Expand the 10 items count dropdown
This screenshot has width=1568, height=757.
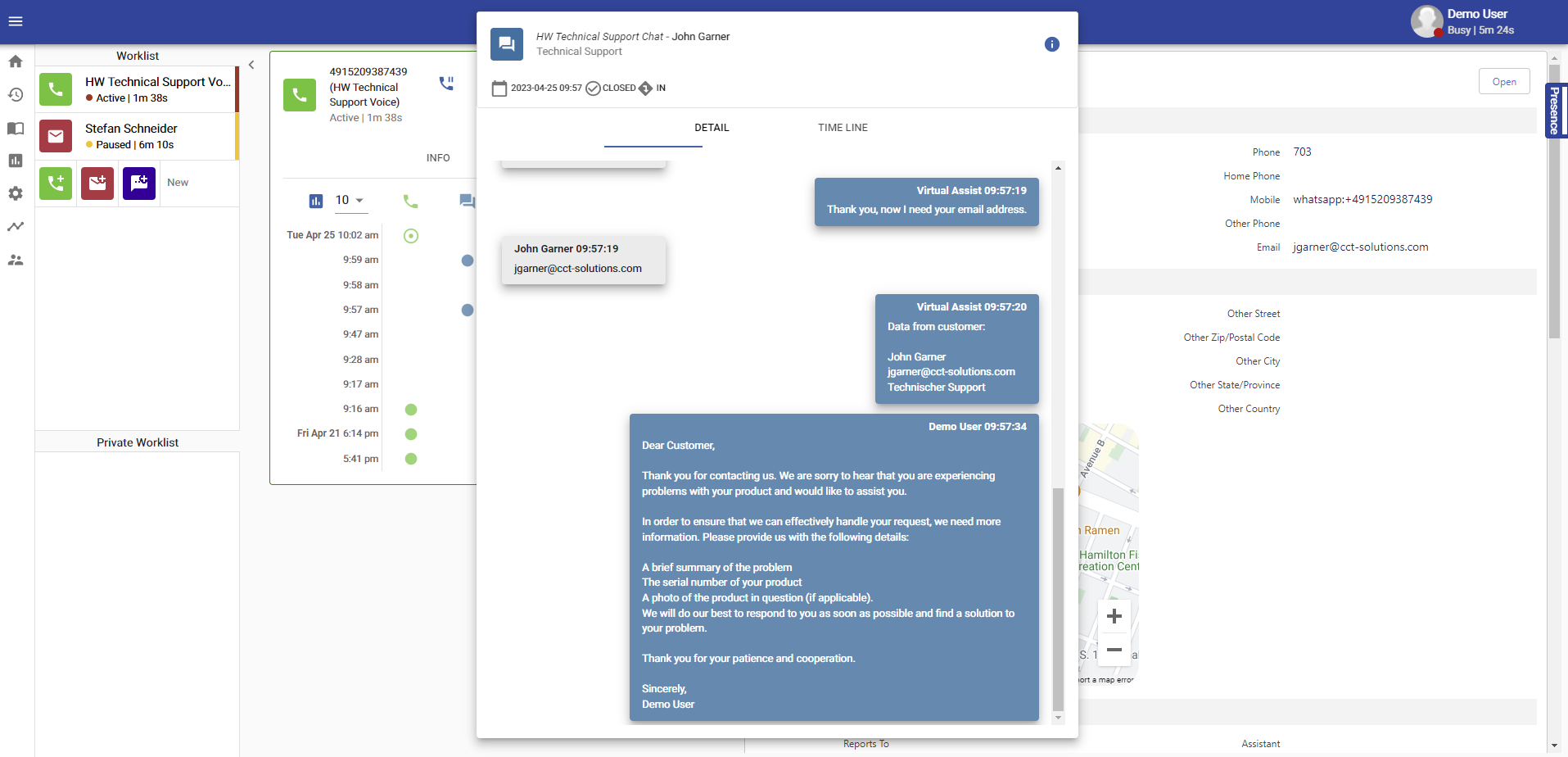click(x=350, y=201)
